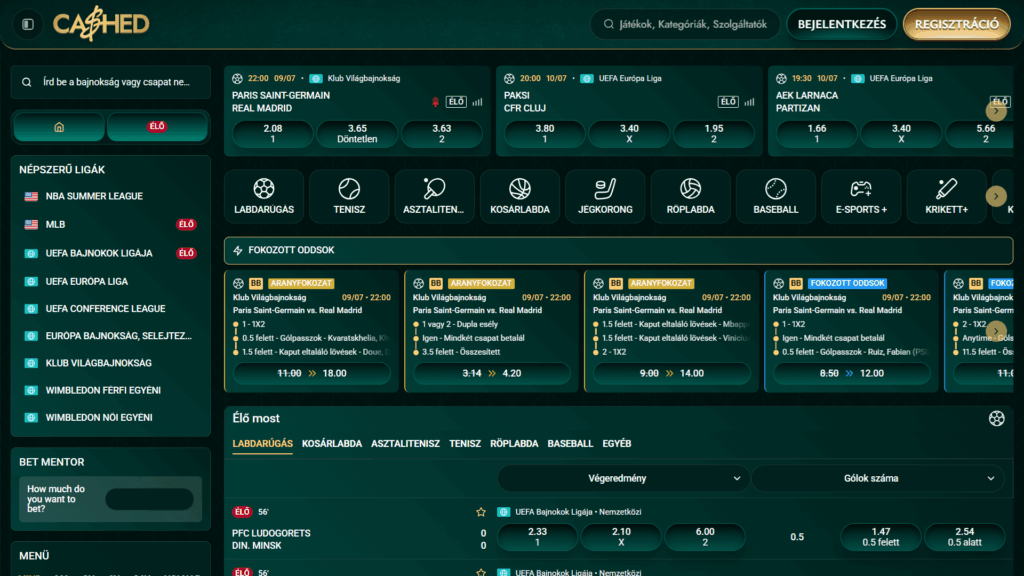Select the Egyéb tab under Élő most
The width and height of the screenshot is (1024, 576).
617,444
